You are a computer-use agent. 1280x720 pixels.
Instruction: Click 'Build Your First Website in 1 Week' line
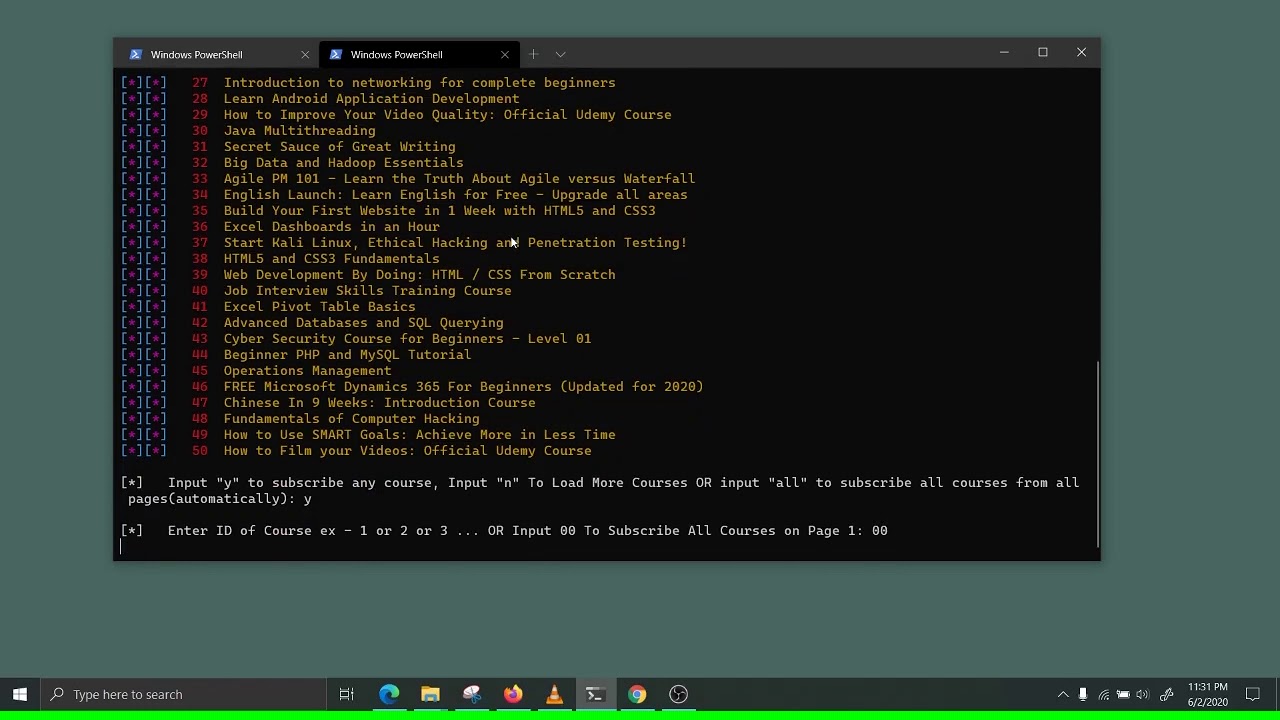(x=439, y=211)
